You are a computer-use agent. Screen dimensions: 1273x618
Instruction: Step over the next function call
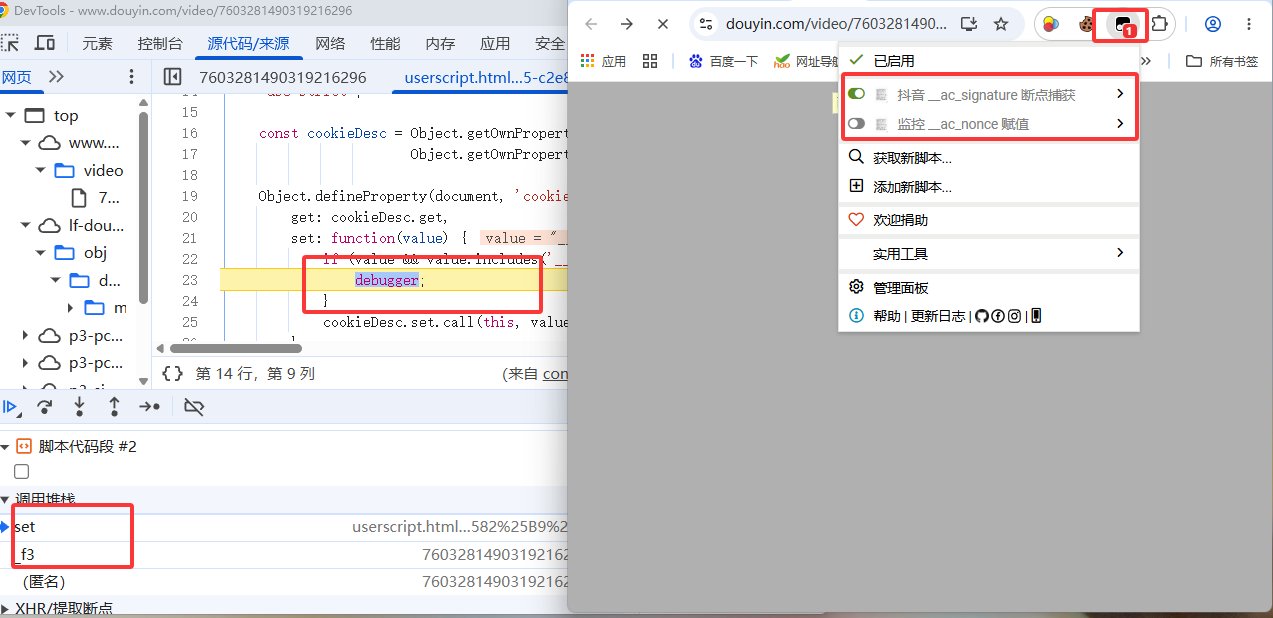(45, 407)
